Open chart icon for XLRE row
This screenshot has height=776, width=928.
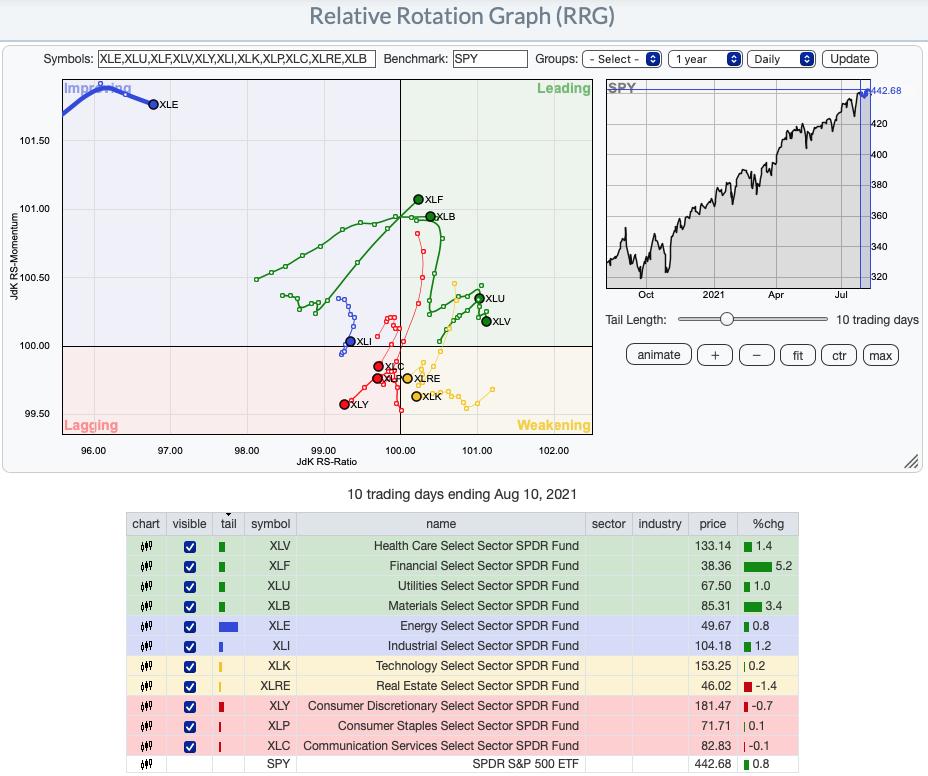[146, 687]
